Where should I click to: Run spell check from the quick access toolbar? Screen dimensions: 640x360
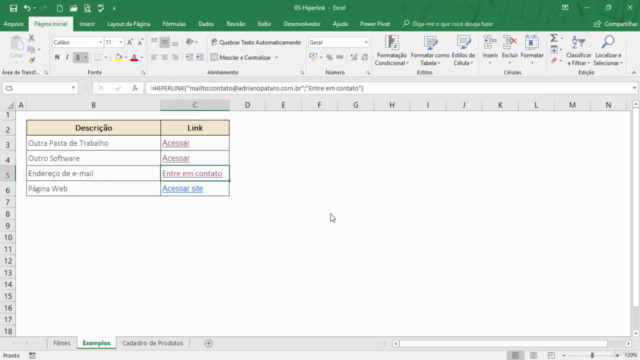[x=101, y=8]
